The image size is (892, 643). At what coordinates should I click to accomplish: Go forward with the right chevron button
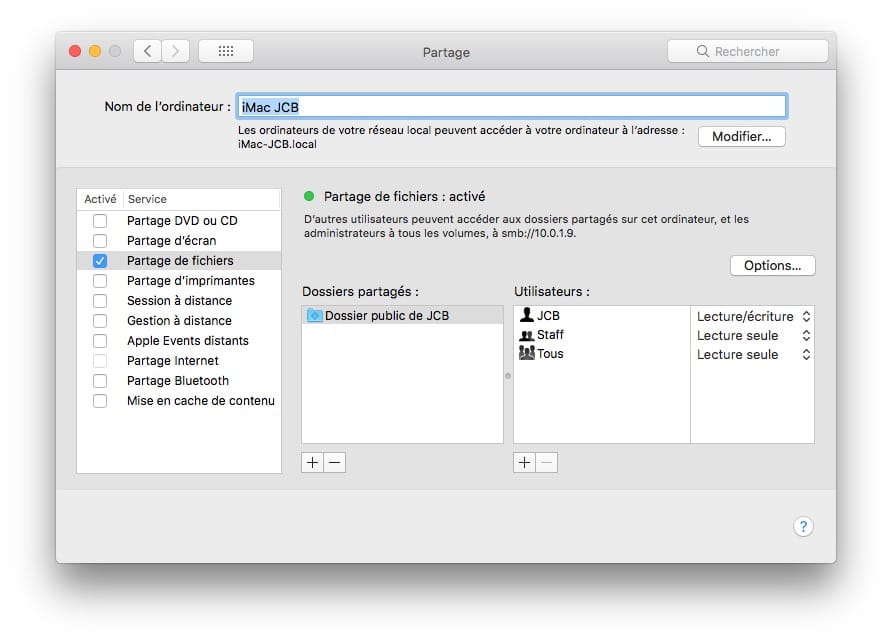[176, 51]
